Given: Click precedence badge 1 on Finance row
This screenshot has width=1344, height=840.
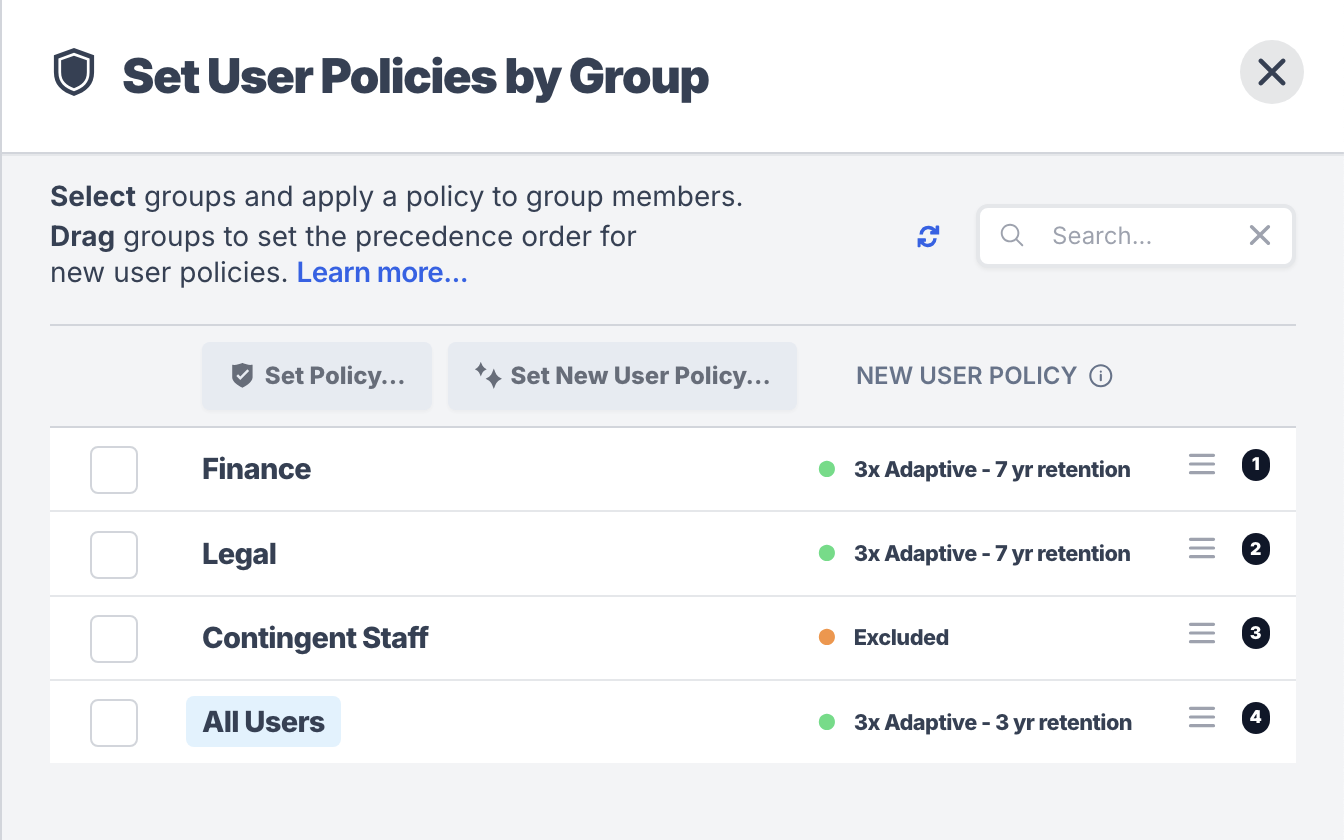Looking at the screenshot, I should (1256, 465).
